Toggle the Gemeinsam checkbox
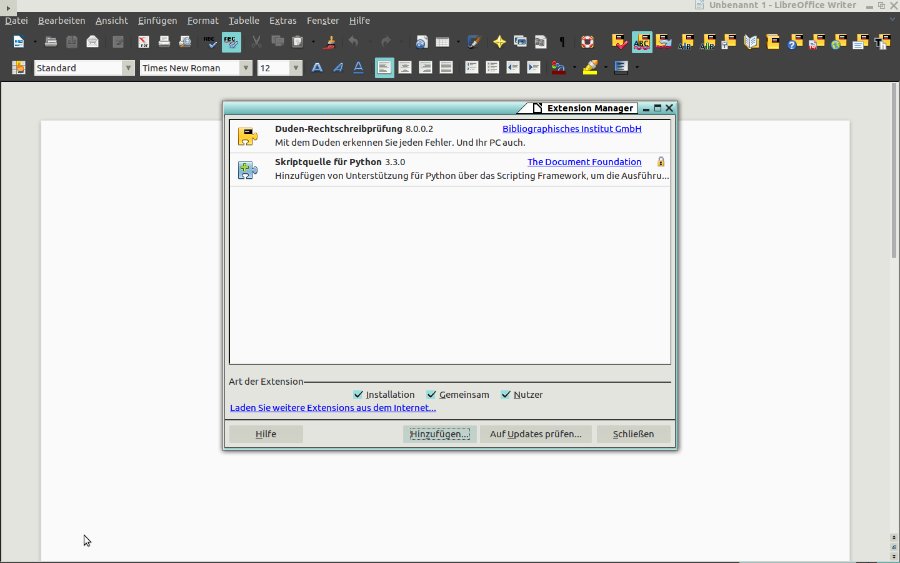The height and width of the screenshot is (563, 900). (x=432, y=395)
